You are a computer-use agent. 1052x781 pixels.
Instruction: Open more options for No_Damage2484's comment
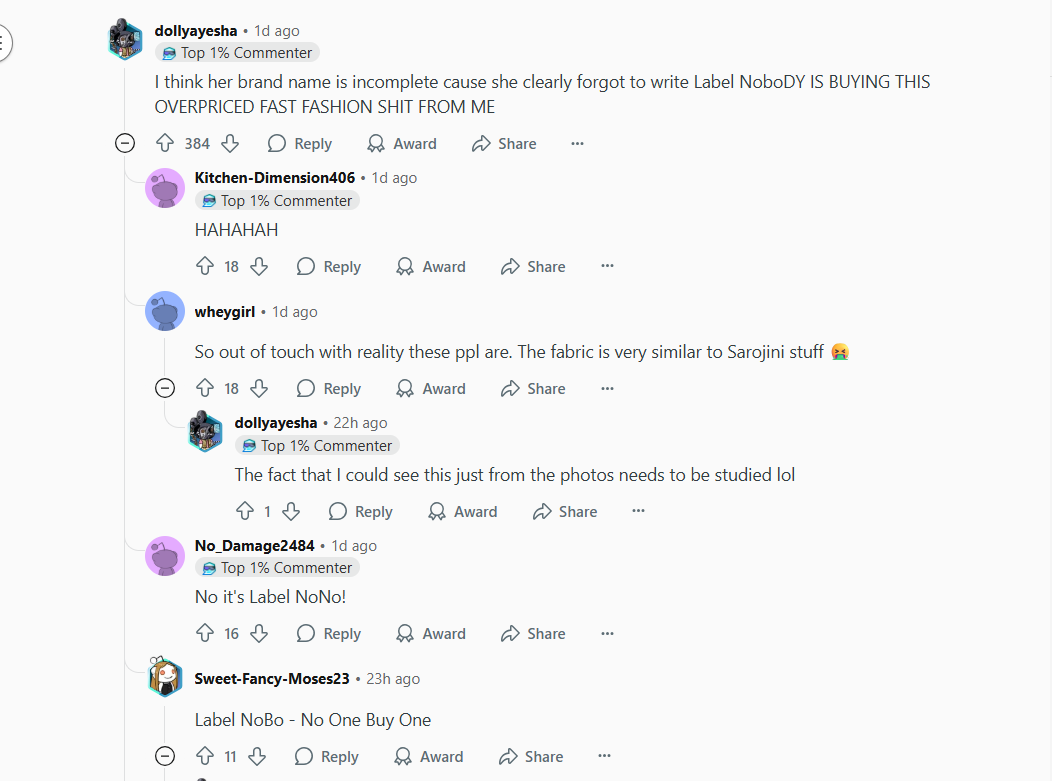point(607,633)
